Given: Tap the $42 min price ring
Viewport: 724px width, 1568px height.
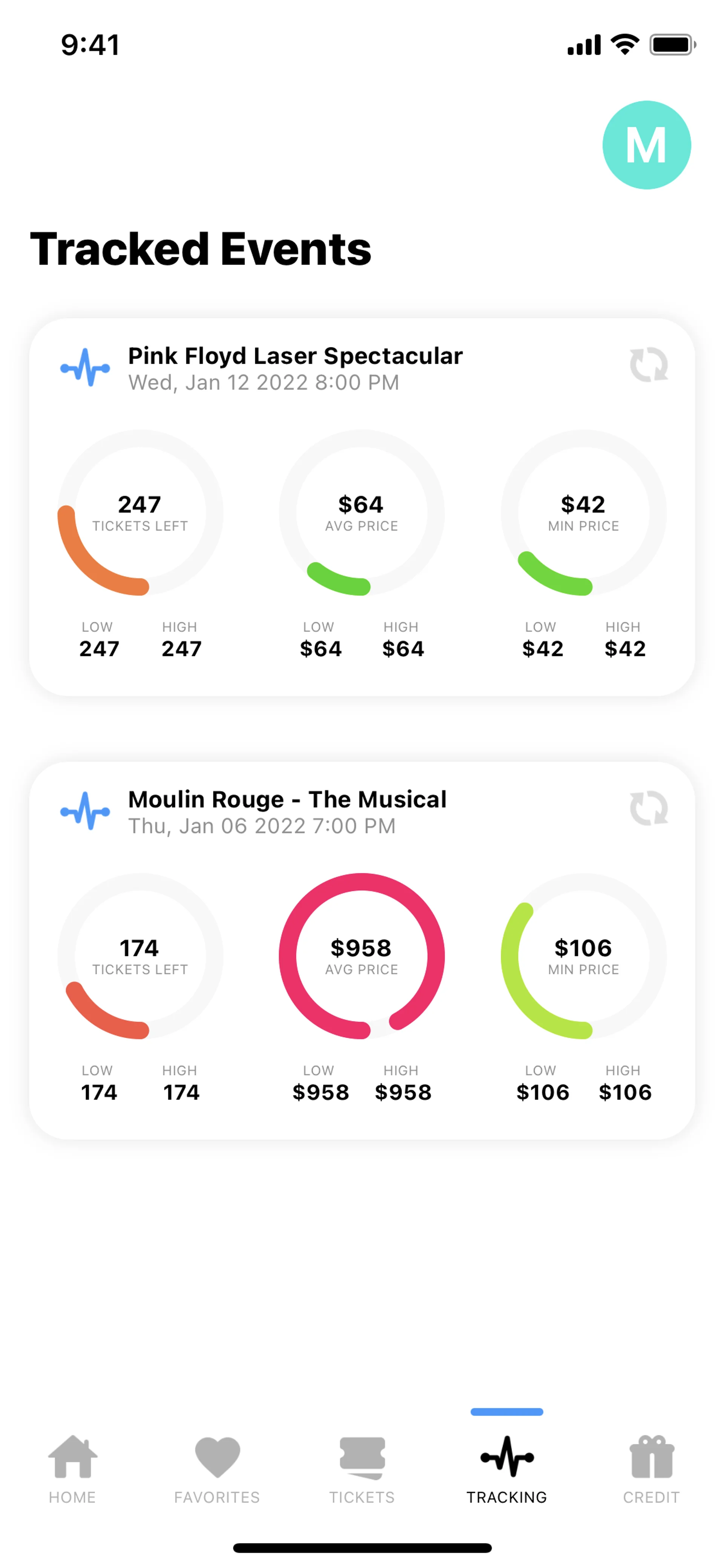Looking at the screenshot, I should tap(583, 513).
